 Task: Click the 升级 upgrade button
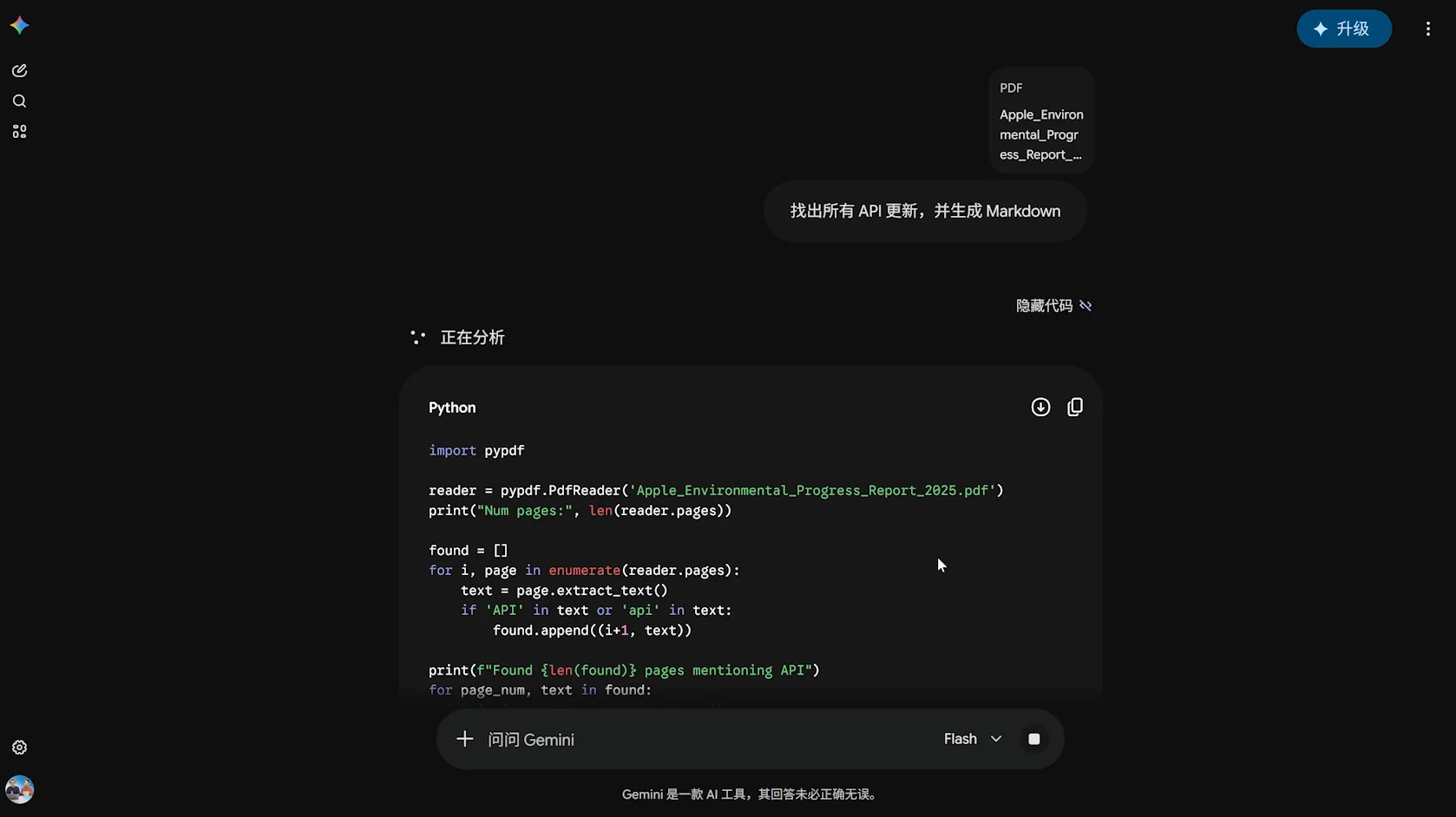click(1344, 29)
